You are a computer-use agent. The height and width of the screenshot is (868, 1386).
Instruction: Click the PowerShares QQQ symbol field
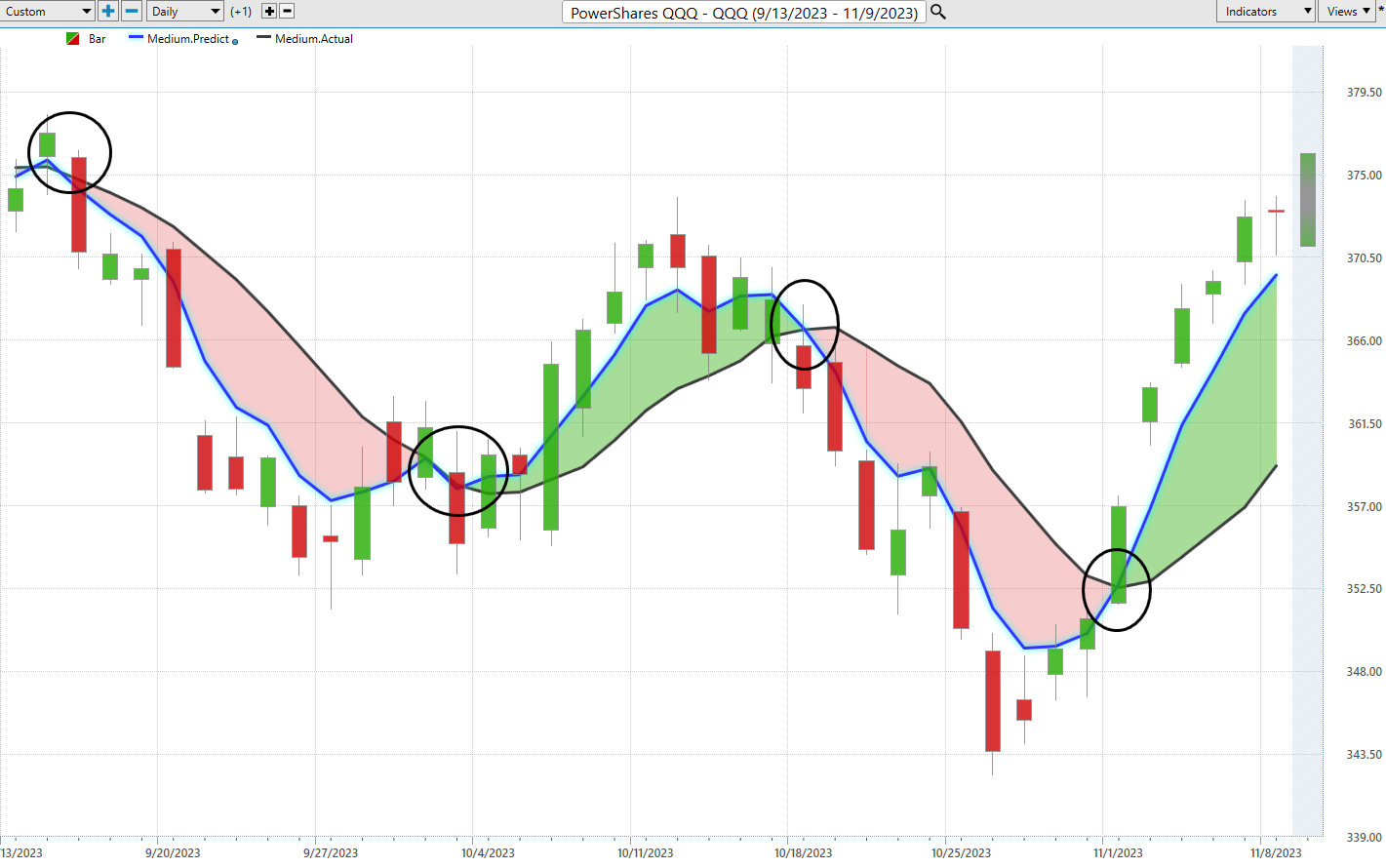(x=744, y=13)
